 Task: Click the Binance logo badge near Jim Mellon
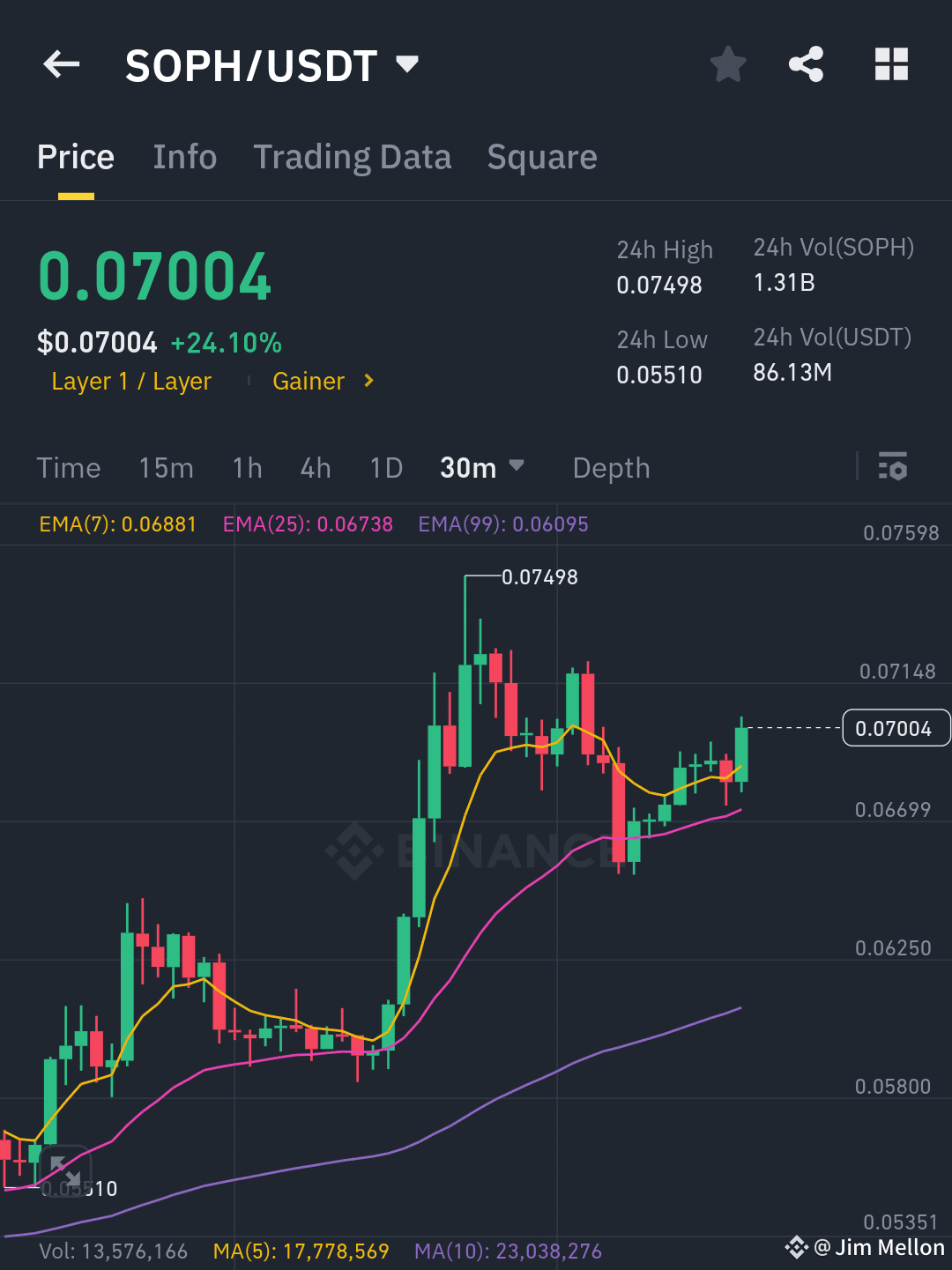[796, 1247]
